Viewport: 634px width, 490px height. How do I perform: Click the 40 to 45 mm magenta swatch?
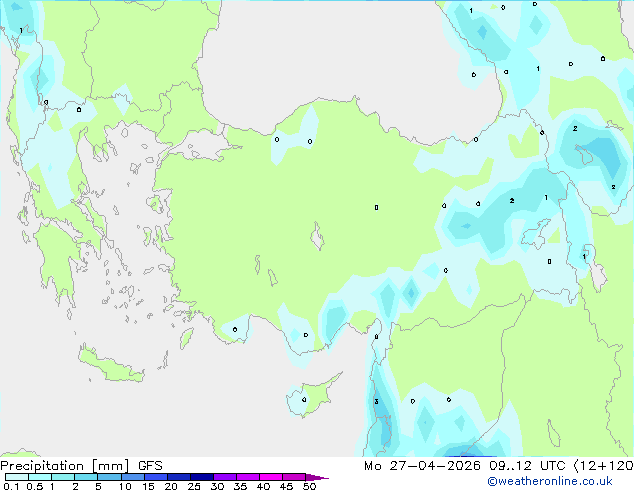pyautogui.click(x=271, y=477)
